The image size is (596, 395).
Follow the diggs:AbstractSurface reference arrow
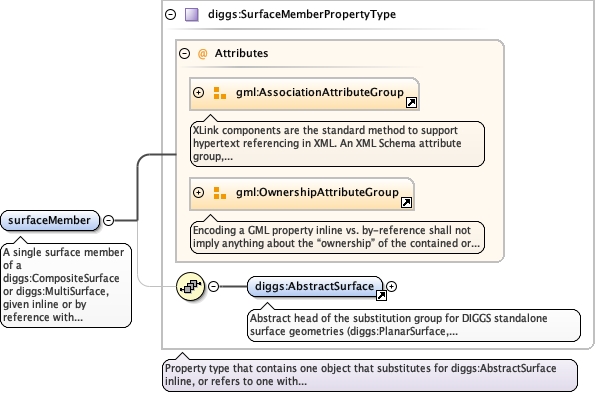[381, 295]
